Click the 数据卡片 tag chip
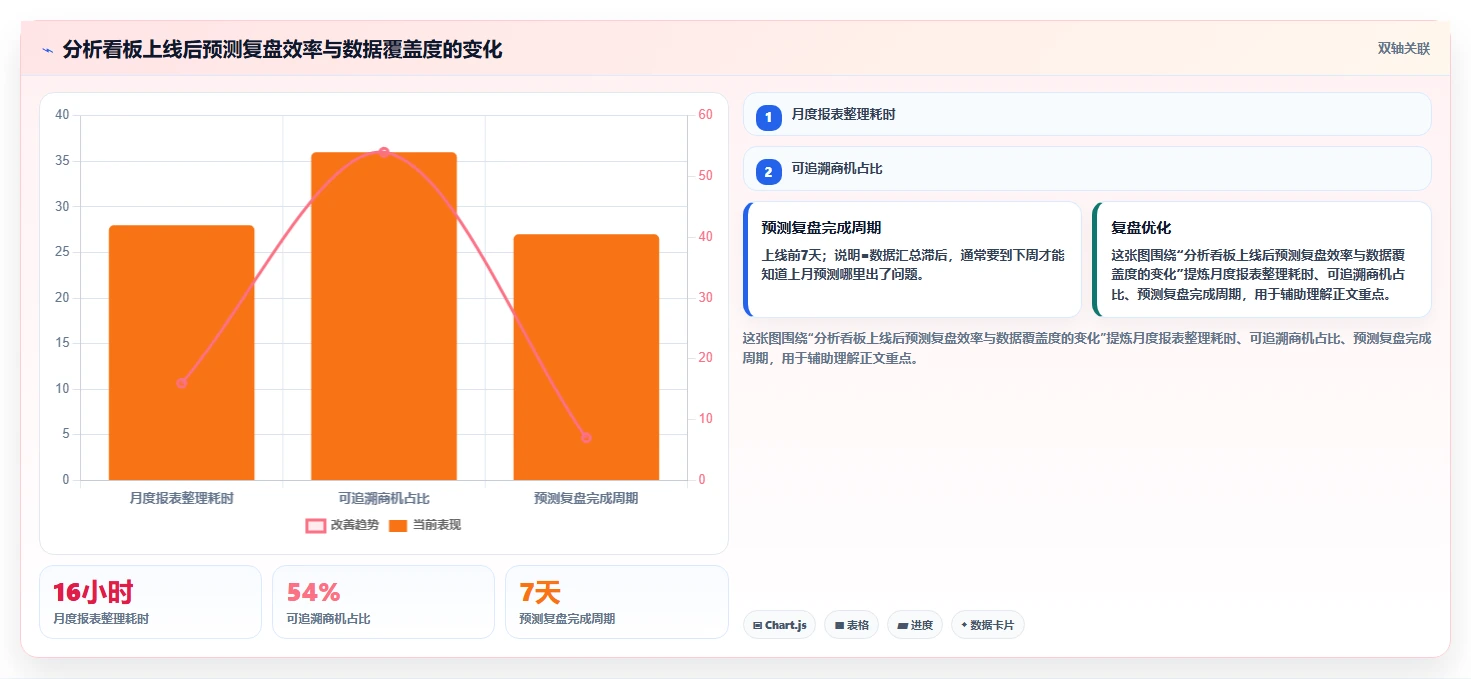This screenshot has width=1471, height=679. (987, 625)
